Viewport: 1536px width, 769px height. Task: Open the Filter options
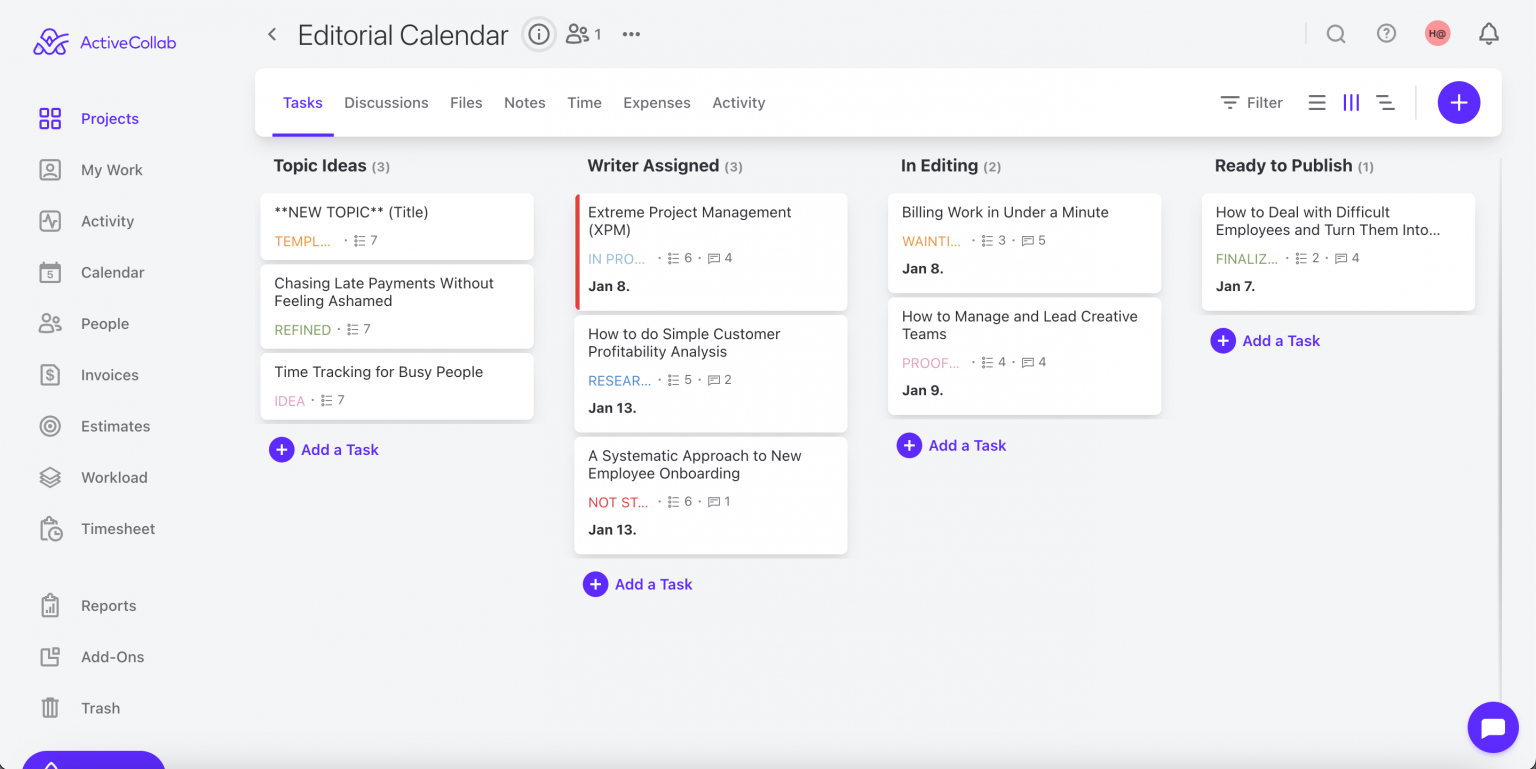coord(1251,103)
